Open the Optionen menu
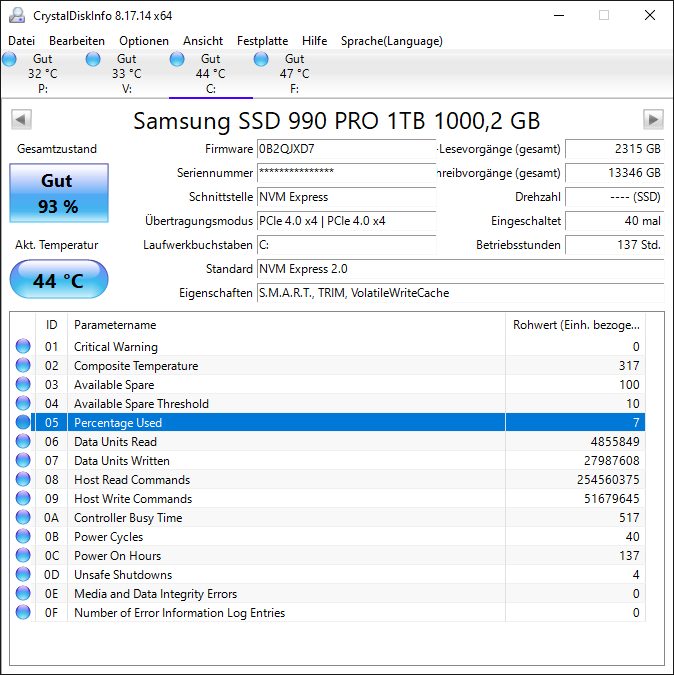674x675 pixels. pos(144,41)
